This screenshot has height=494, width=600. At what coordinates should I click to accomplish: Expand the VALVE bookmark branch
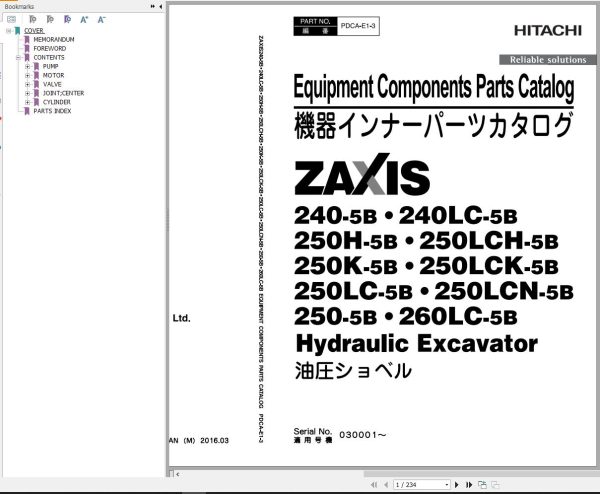click(x=27, y=84)
